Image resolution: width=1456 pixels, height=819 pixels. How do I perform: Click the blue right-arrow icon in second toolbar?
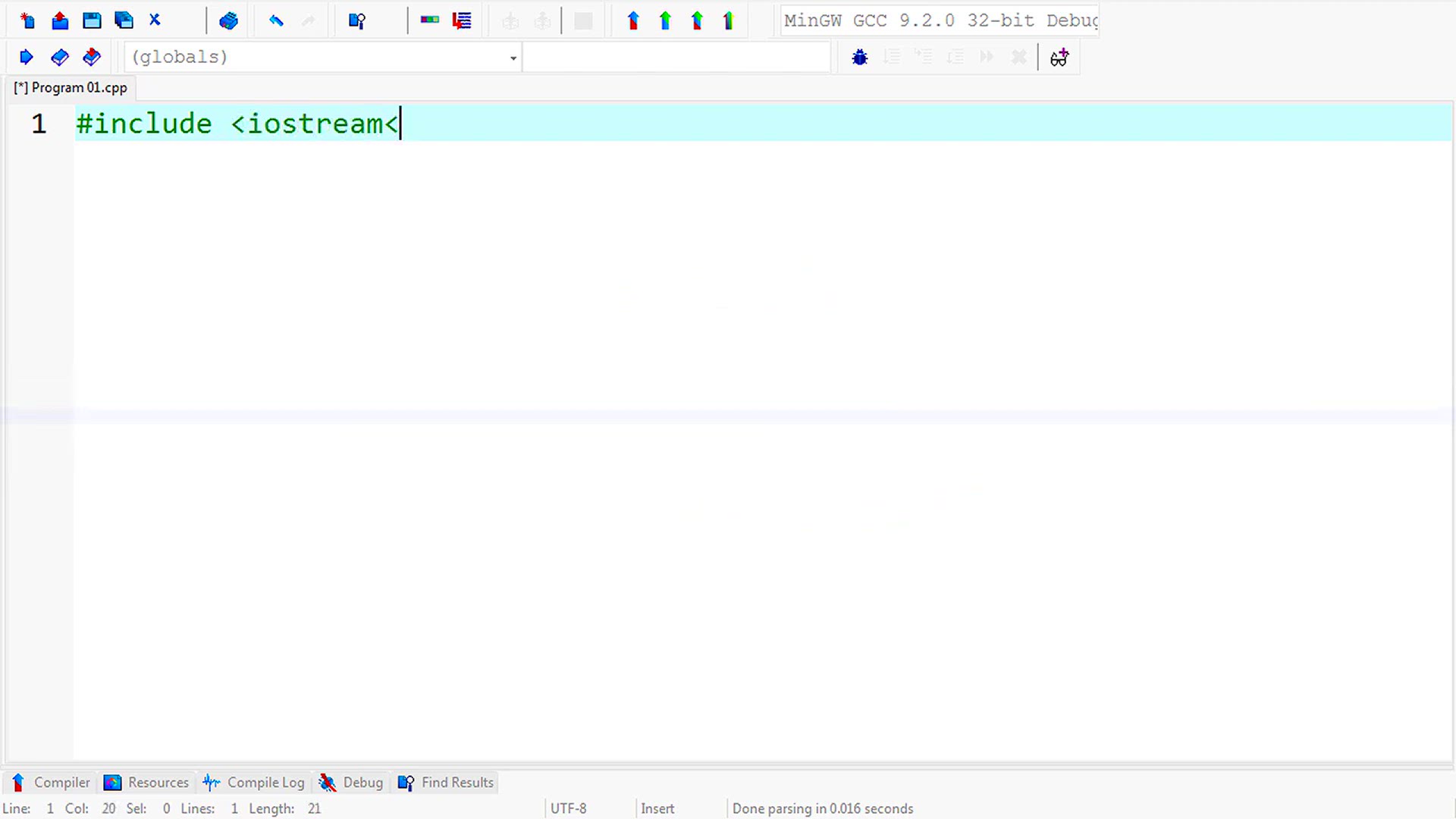(27, 57)
